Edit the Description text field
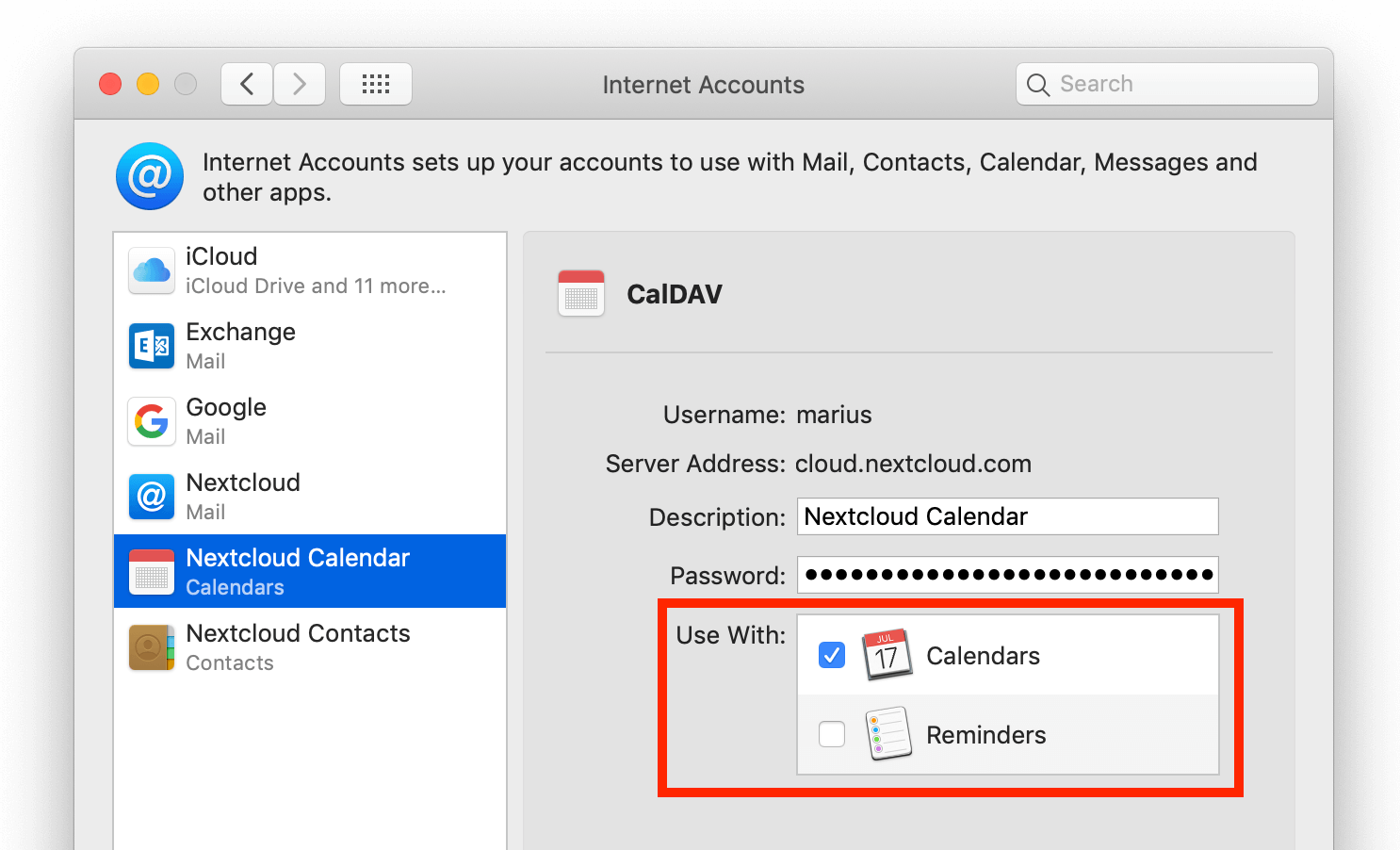This screenshot has height=850, width=1400. 1007,516
